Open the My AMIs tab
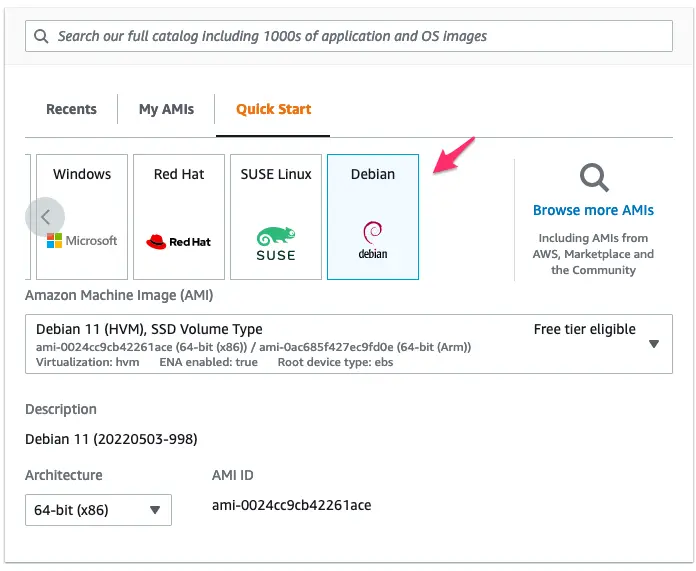 coord(166,109)
